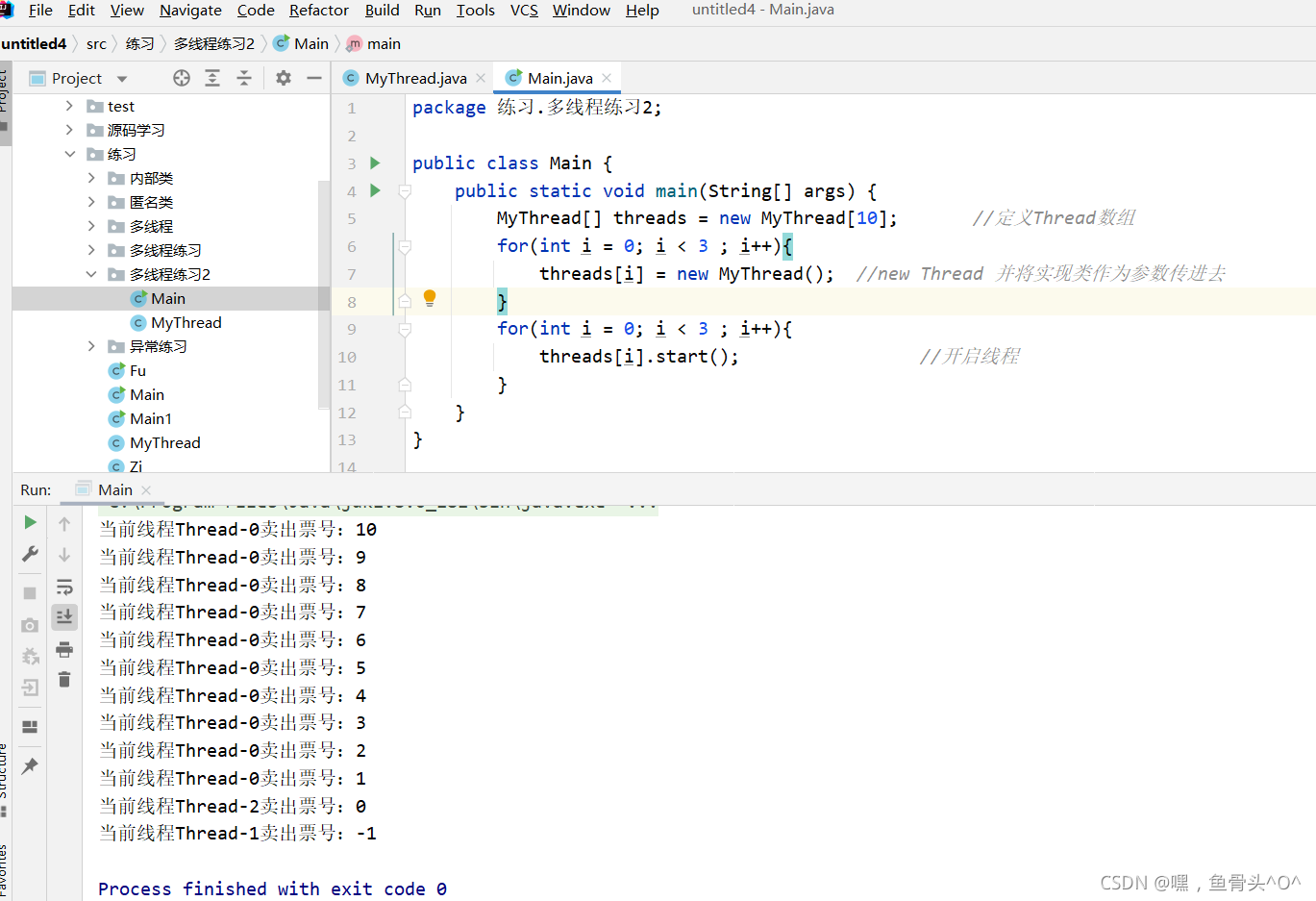Collapse the 多线程练习2 folder

[91, 274]
